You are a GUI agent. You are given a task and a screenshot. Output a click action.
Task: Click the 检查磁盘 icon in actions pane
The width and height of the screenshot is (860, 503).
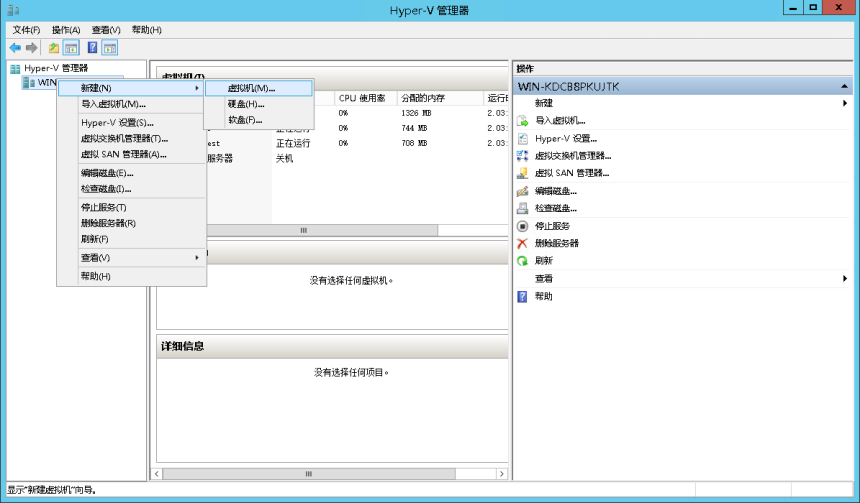tap(523, 208)
